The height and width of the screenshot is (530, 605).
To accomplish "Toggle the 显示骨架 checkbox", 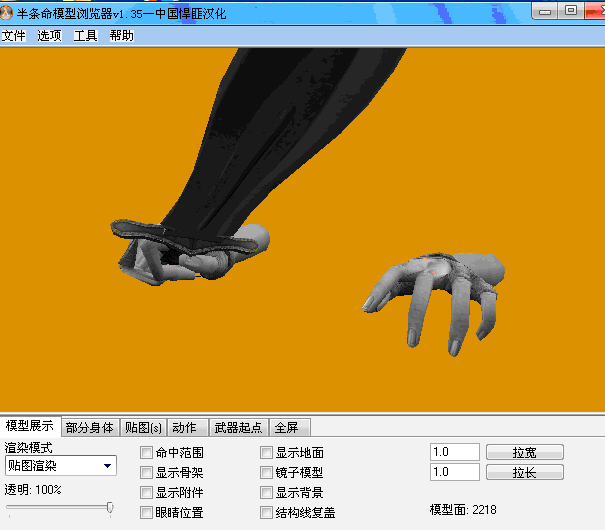I will tap(147, 473).
